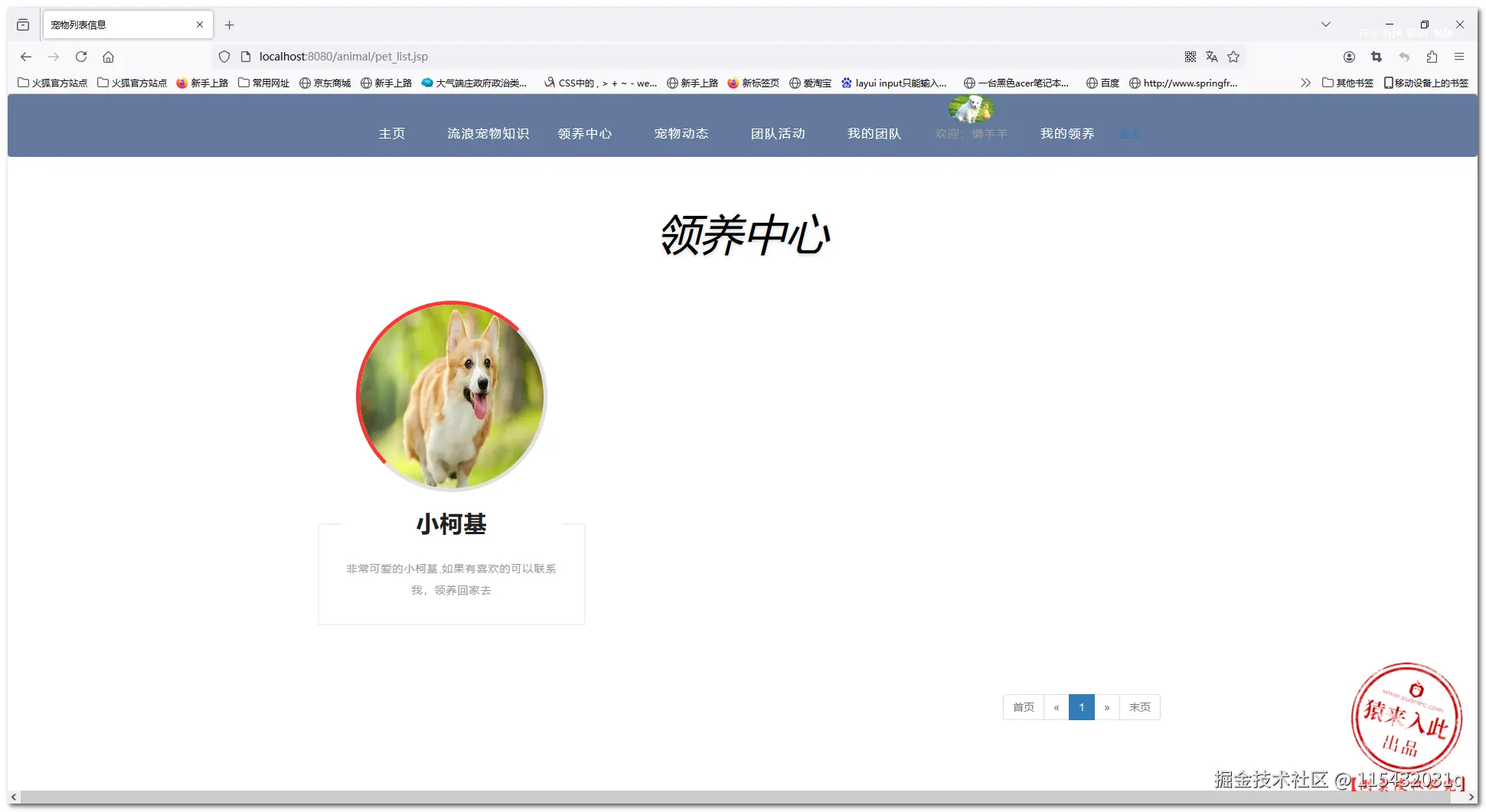Click the screenshot tool icon

click(x=1377, y=57)
